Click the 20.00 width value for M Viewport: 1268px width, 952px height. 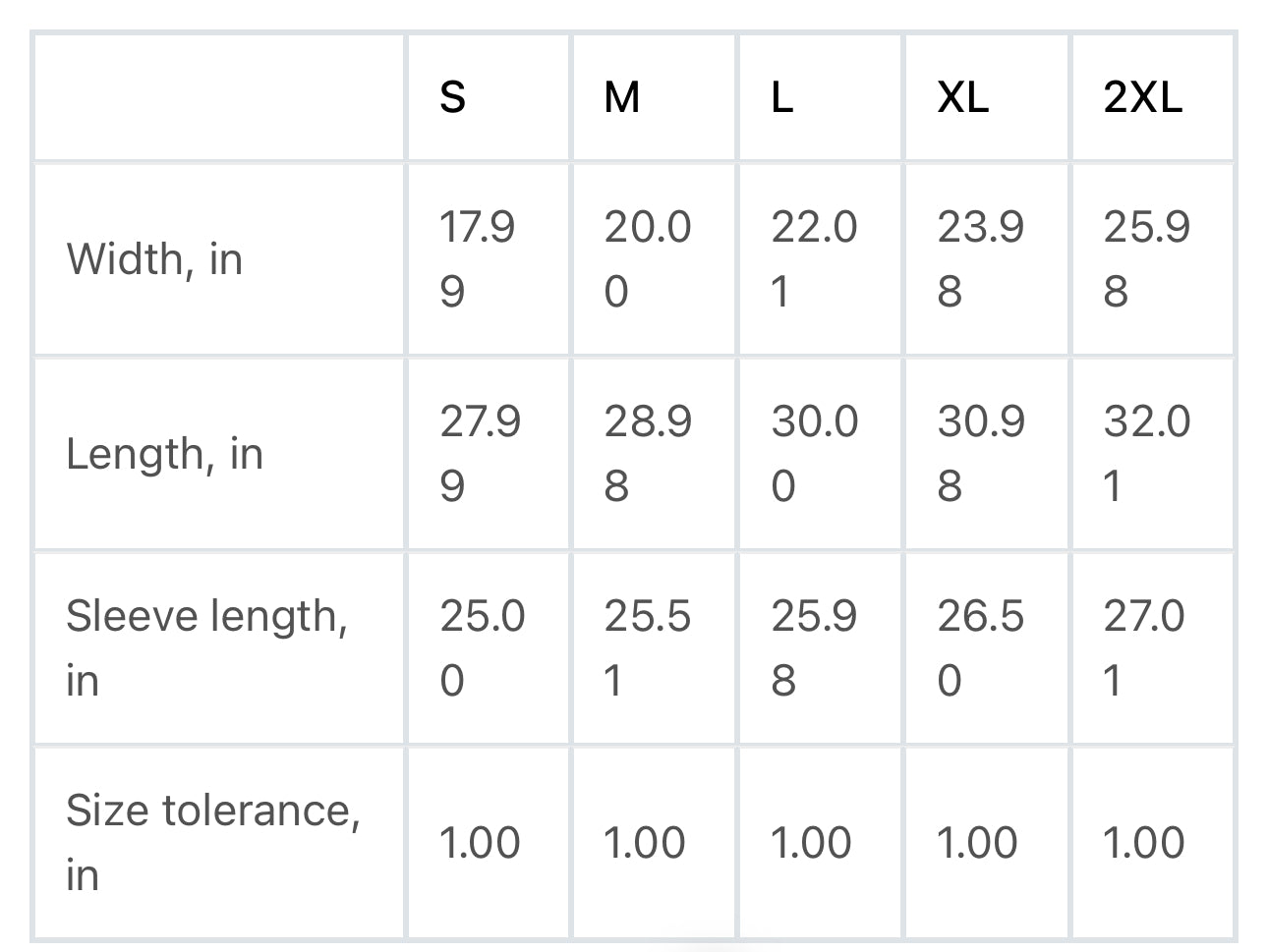(x=648, y=259)
